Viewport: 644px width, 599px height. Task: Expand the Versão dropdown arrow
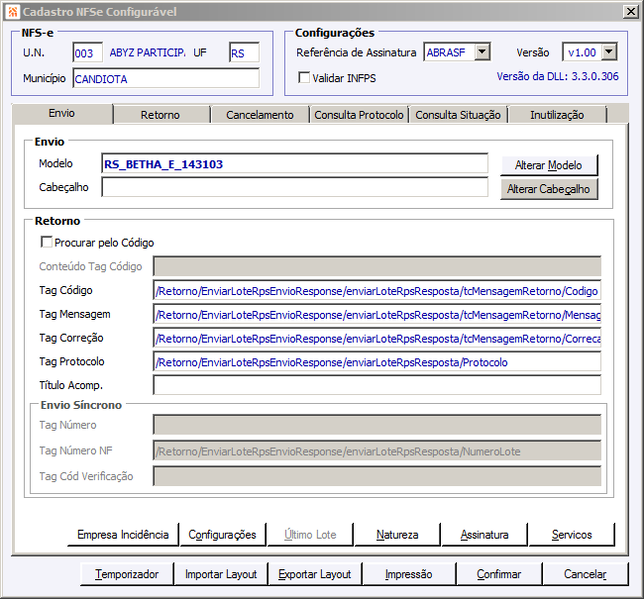click(x=609, y=52)
